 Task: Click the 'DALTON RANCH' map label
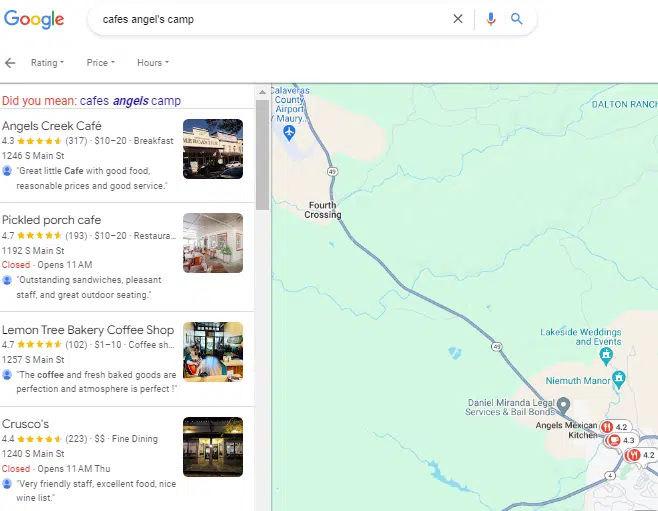point(624,104)
